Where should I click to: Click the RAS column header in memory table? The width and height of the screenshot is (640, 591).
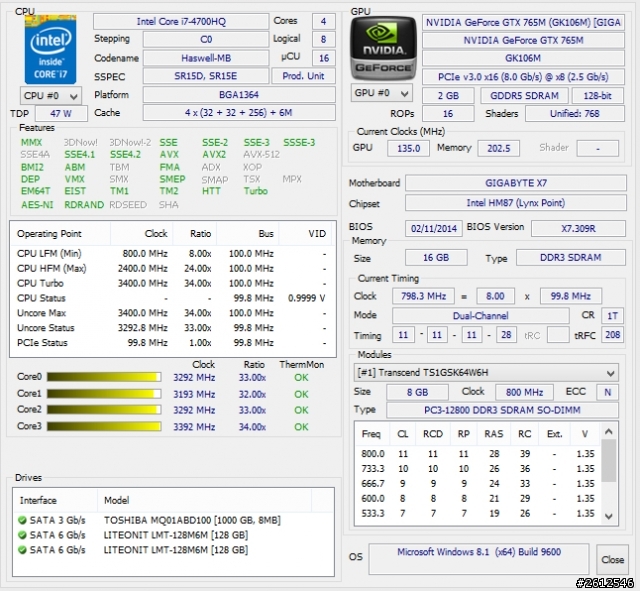pos(493,434)
